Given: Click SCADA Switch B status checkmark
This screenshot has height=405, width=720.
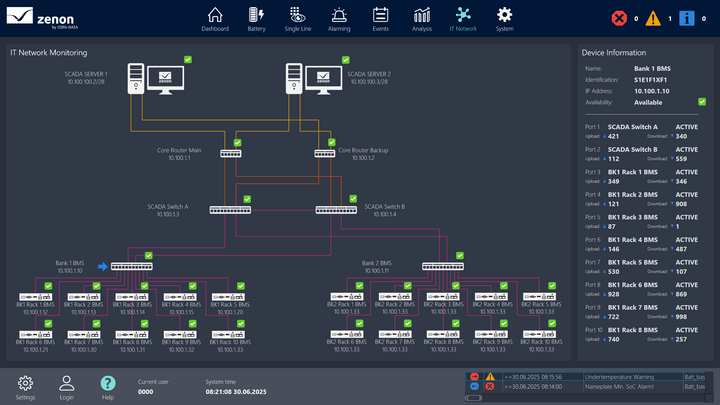Looking at the screenshot, I should (x=353, y=198).
